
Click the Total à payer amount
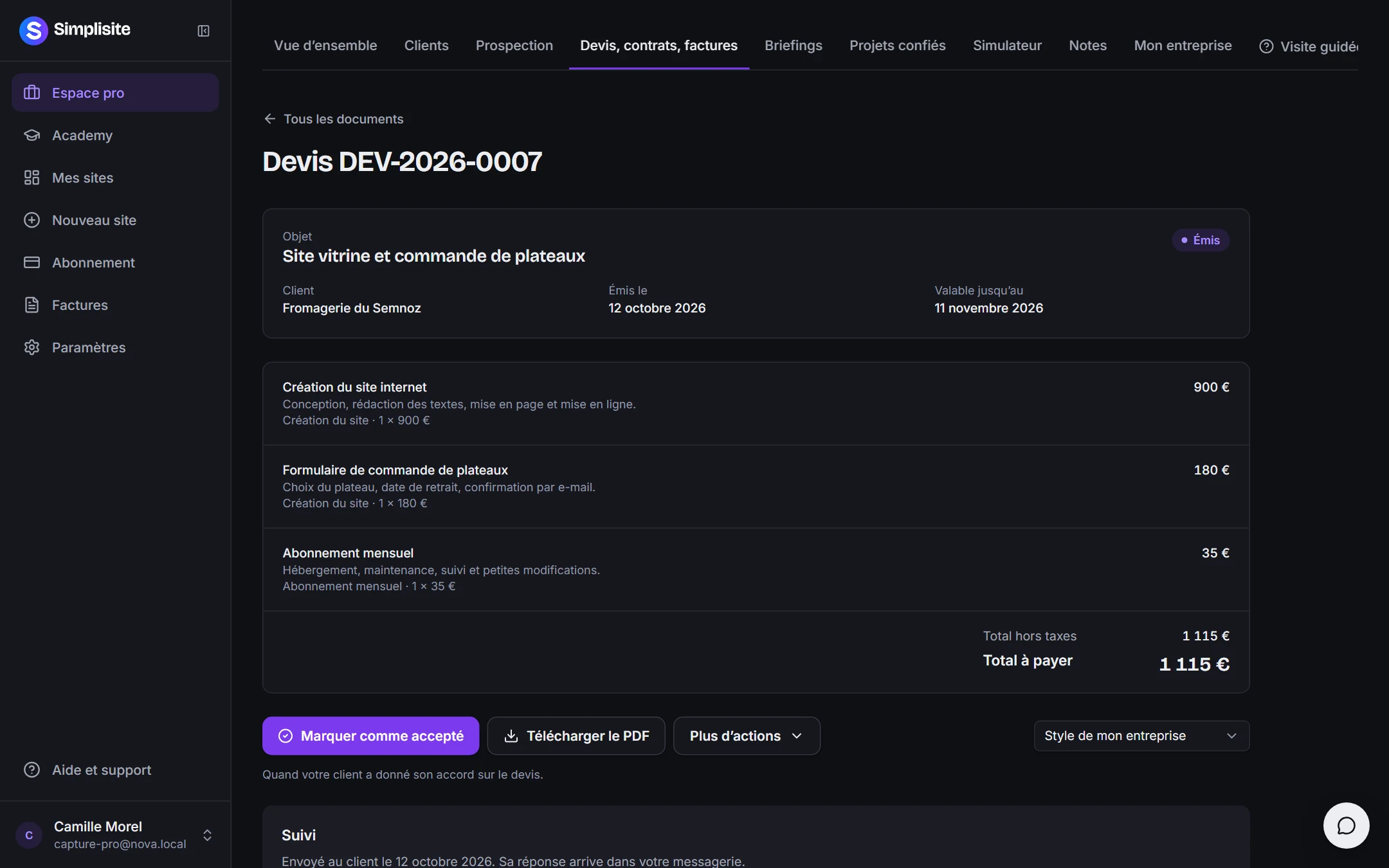1194,664
